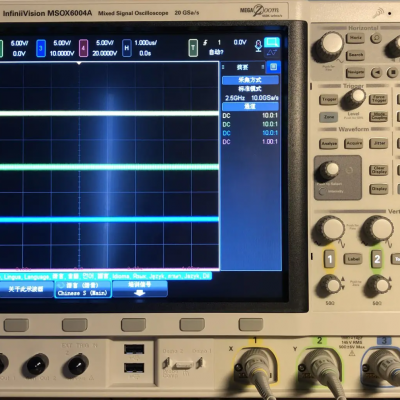Push the Mode Coupling button
The width and height of the screenshot is (400, 400).
[x=379, y=116]
